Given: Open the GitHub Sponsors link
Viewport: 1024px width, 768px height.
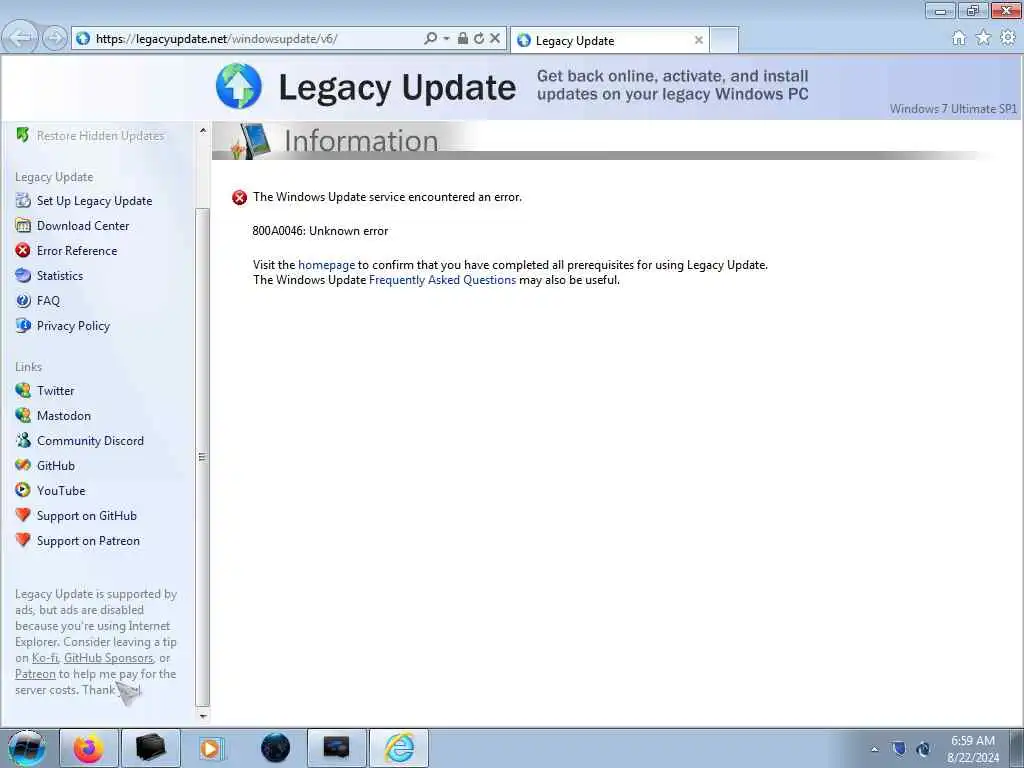Looking at the screenshot, I should [108, 658].
